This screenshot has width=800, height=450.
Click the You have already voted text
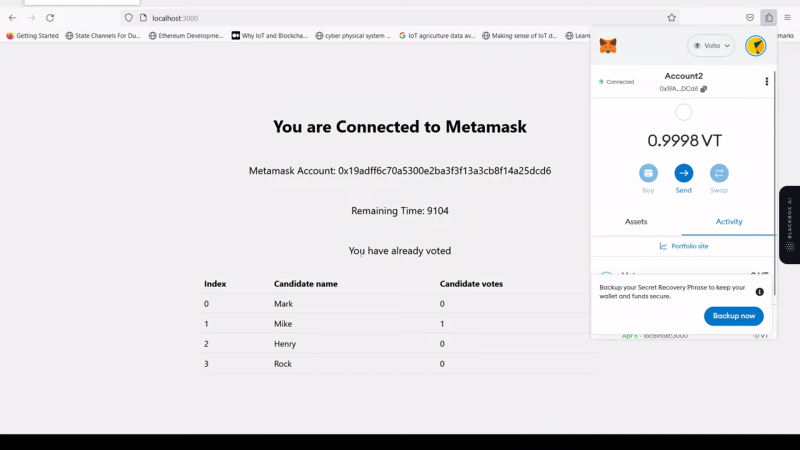399,251
